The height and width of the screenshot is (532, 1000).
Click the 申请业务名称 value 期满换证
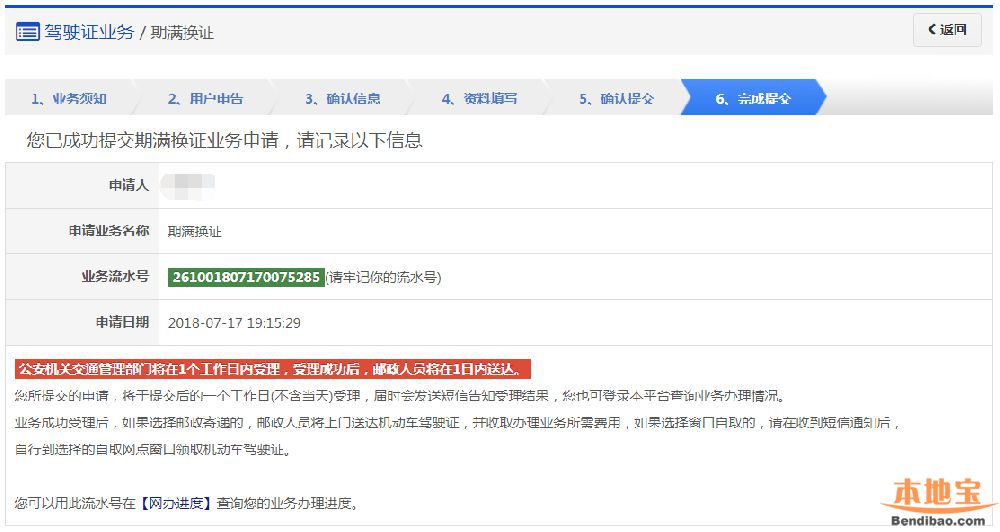click(195, 232)
